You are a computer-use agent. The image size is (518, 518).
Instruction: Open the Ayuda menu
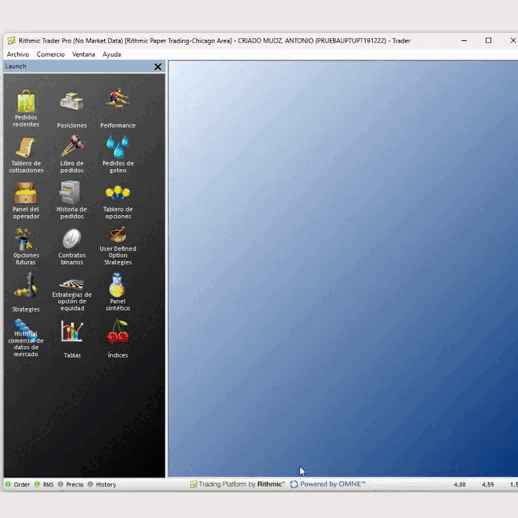tap(112, 54)
